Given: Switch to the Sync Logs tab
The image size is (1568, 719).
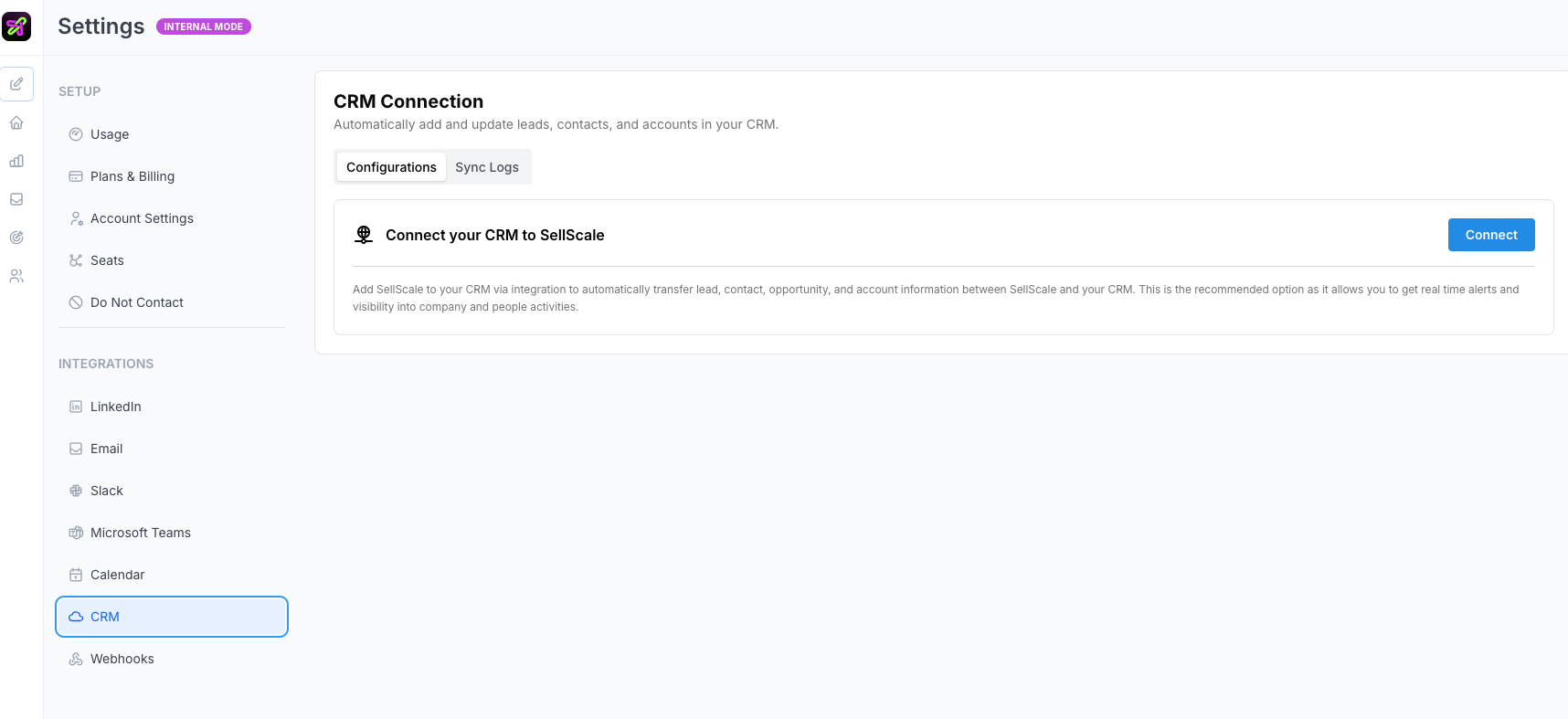Looking at the screenshot, I should tap(487, 167).
